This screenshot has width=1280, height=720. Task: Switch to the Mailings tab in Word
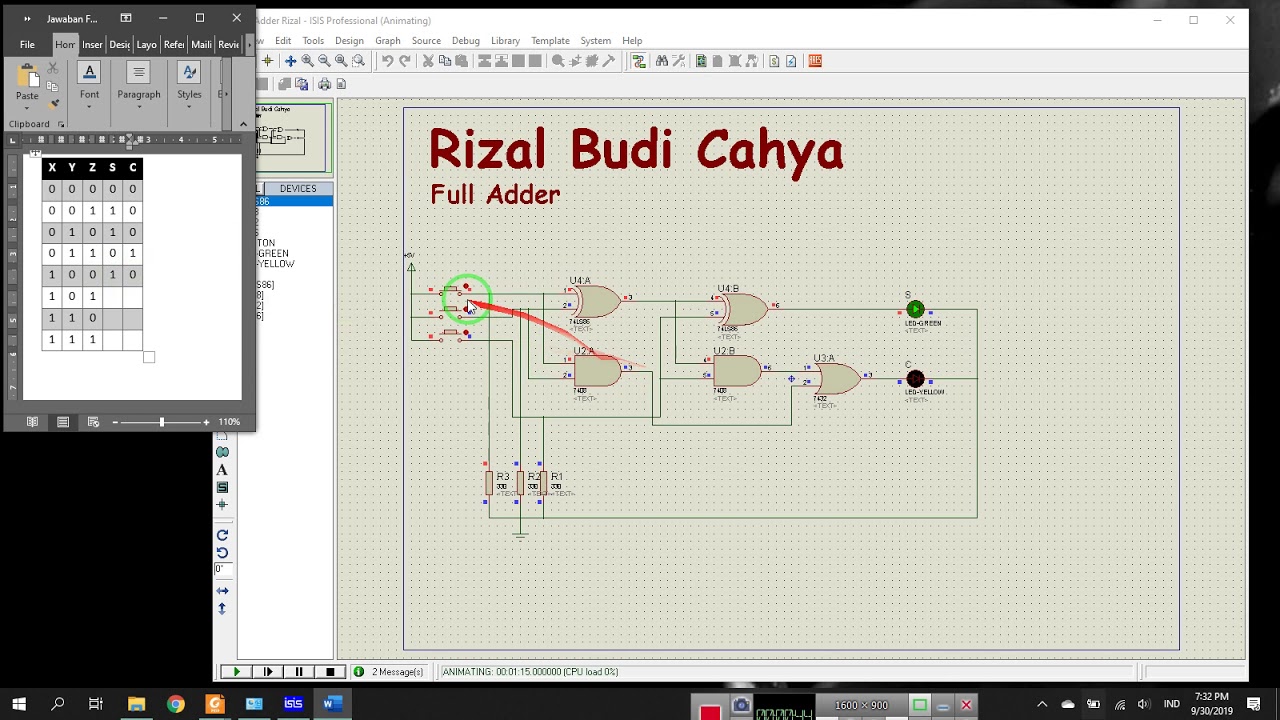(201, 44)
